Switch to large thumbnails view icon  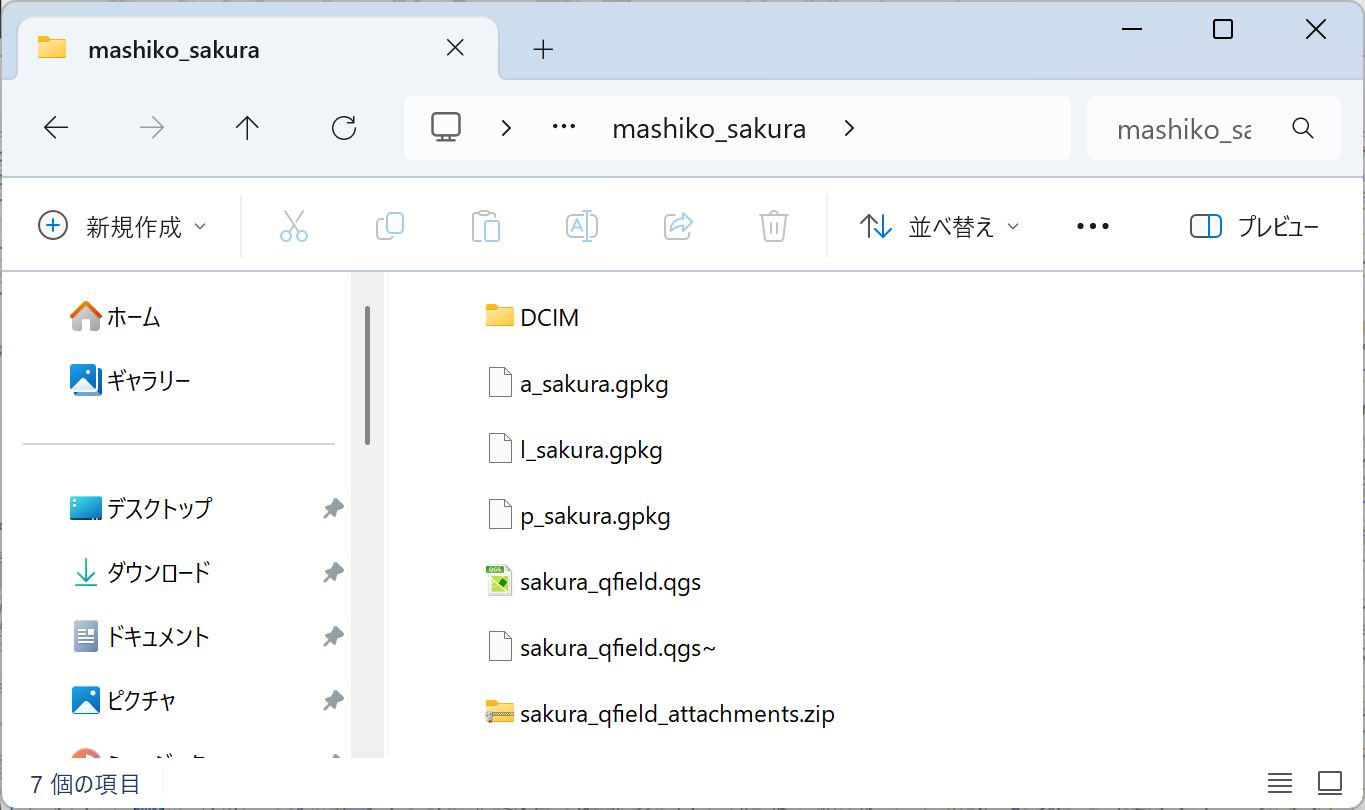click(x=1330, y=782)
